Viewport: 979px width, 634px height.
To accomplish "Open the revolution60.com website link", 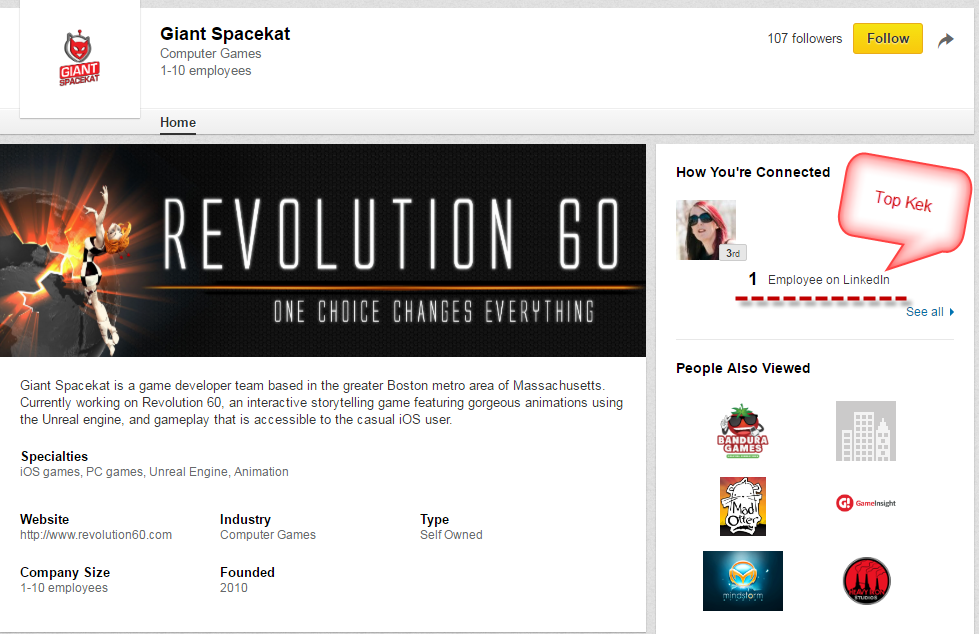I will click(x=96, y=535).
